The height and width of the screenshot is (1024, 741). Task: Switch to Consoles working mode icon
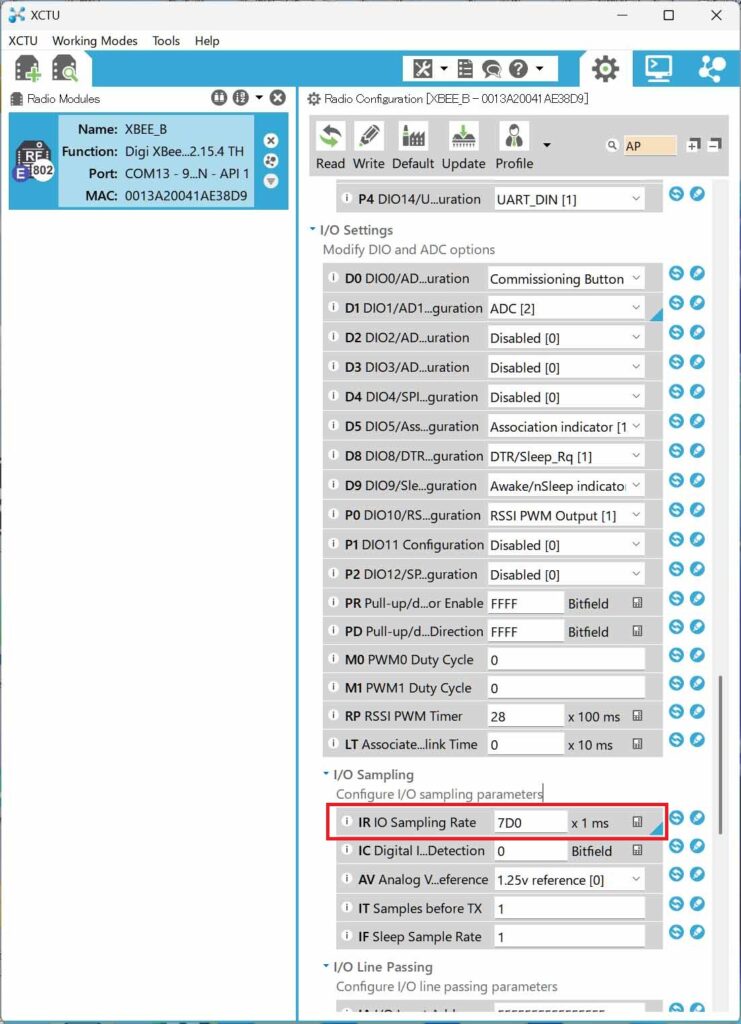click(658, 68)
